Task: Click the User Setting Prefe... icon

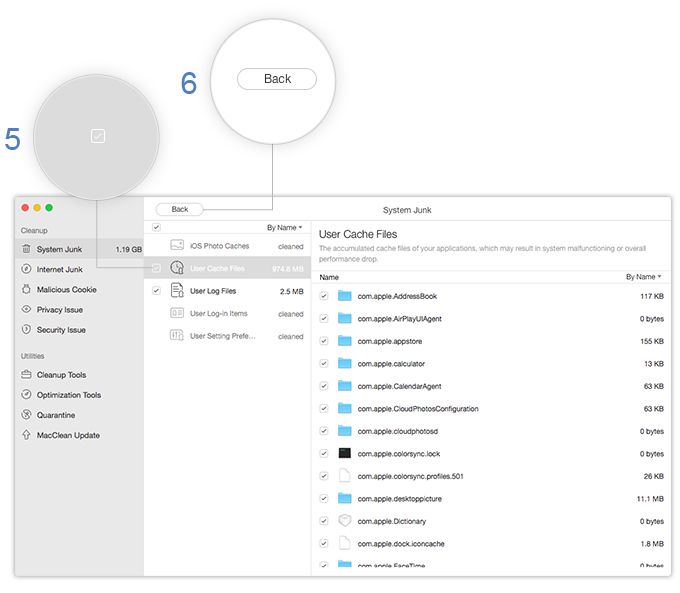Action: pyautogui.click(x=177, y=335)
